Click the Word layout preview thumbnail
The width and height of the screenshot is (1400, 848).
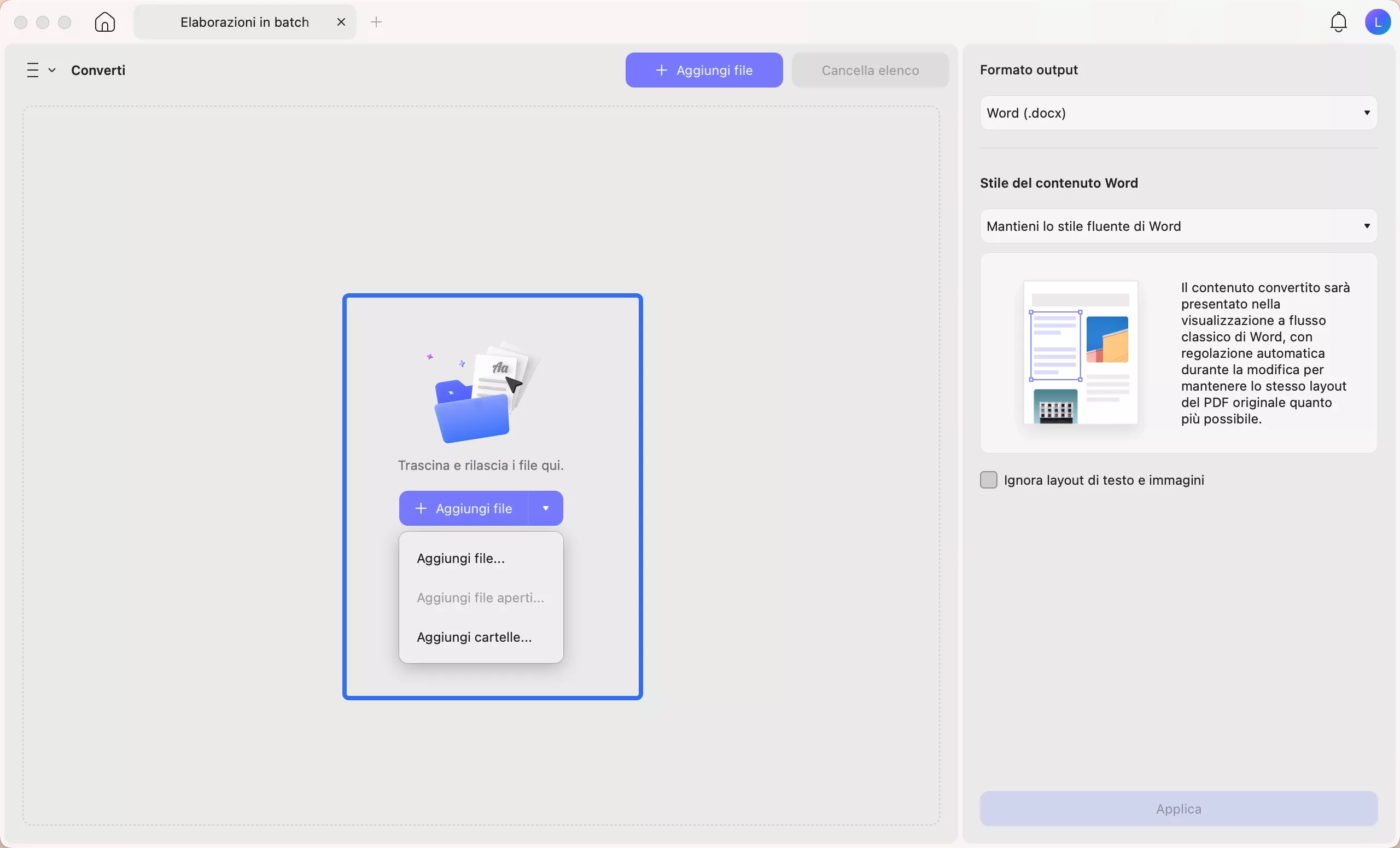pos(1079,353)
